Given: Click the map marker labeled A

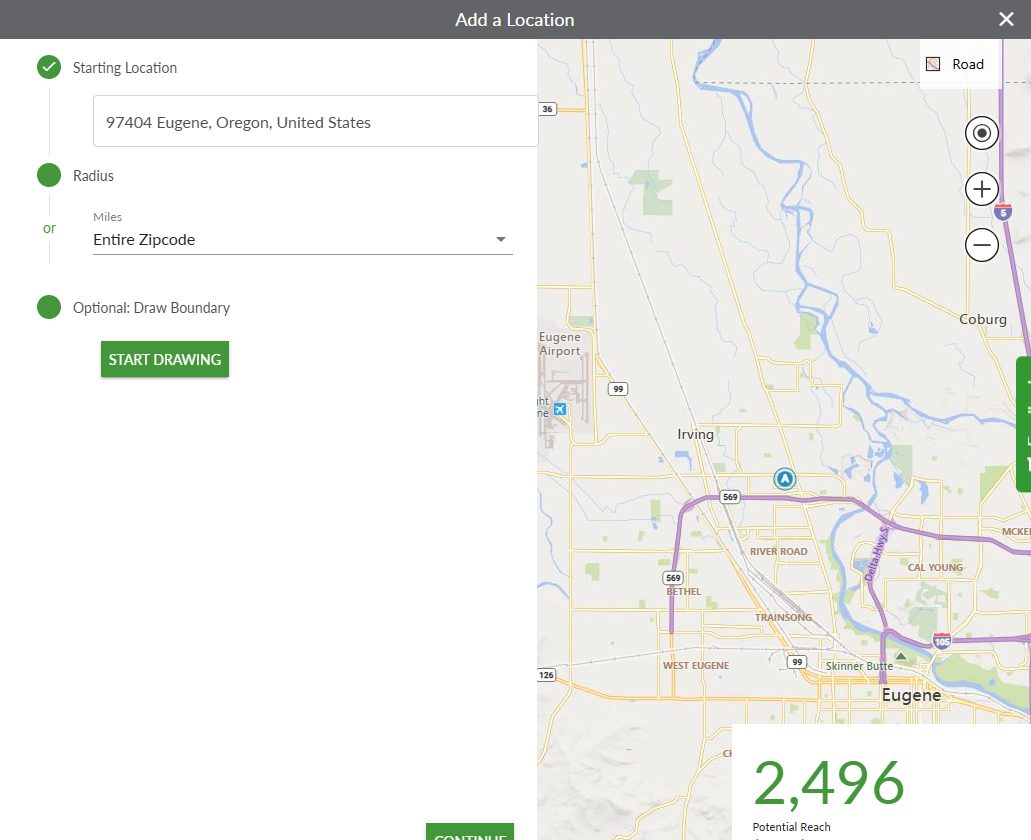Looking at the screenshot, I should (784, 479).
